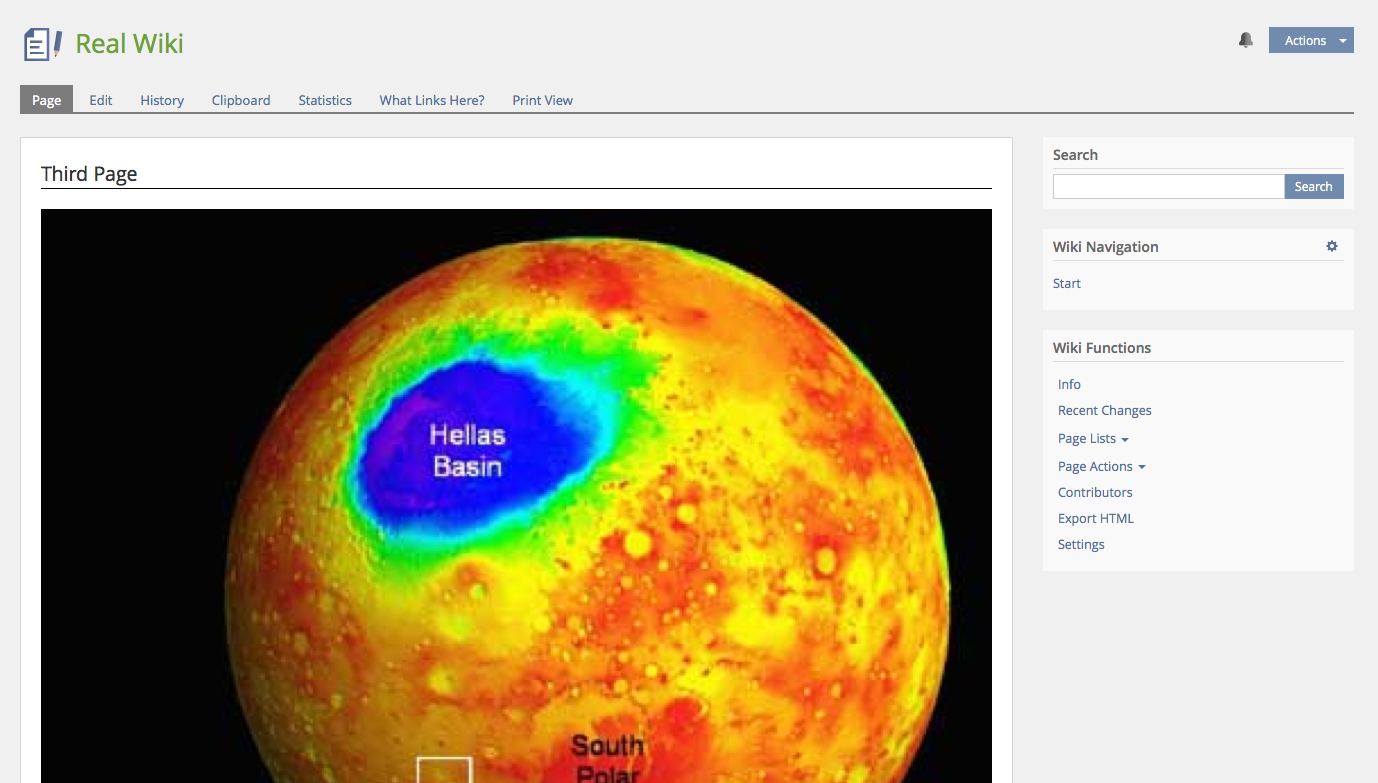This screenshot has width=1378, height=783.
Task: Expand the Actions dropdown button
Action: (x=1310, y=40)
